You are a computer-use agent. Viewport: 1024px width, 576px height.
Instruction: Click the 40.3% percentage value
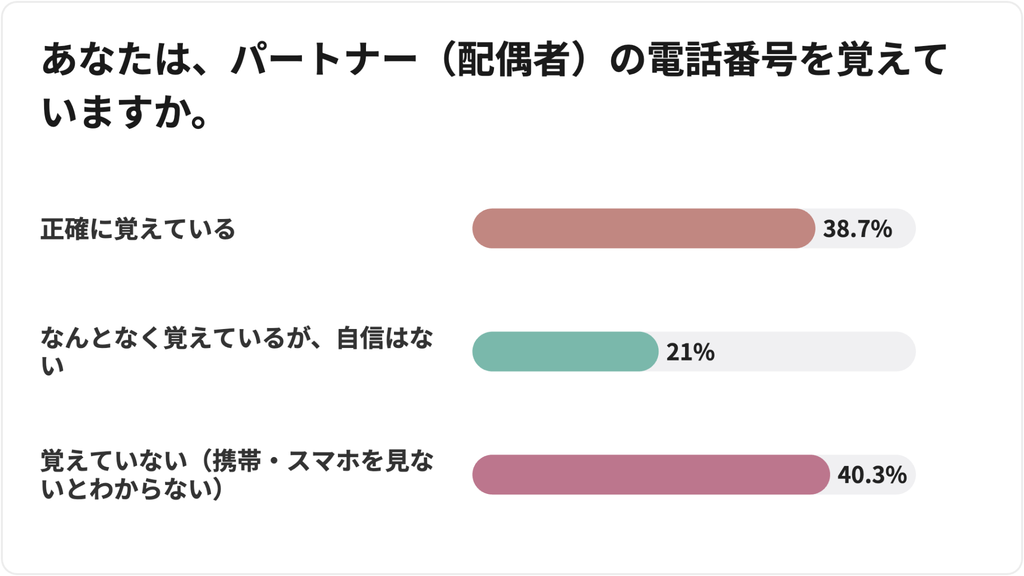tap(872, 475)
